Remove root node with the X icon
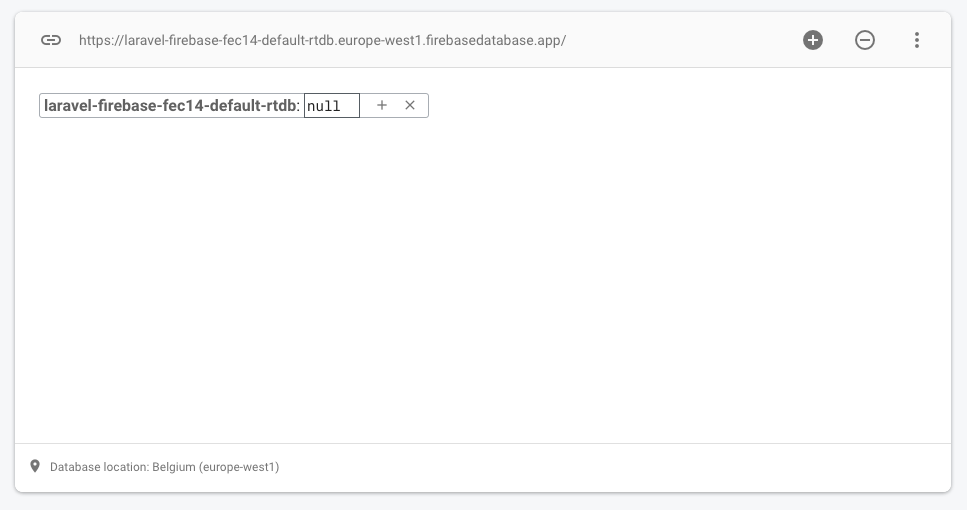Viewport: 967px width, 510px height. coord(410,105)
